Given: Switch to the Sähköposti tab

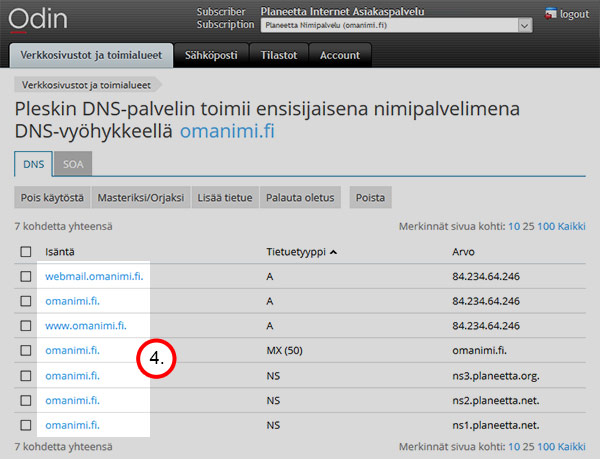Looking at the screenshot, I should [211, 55].
